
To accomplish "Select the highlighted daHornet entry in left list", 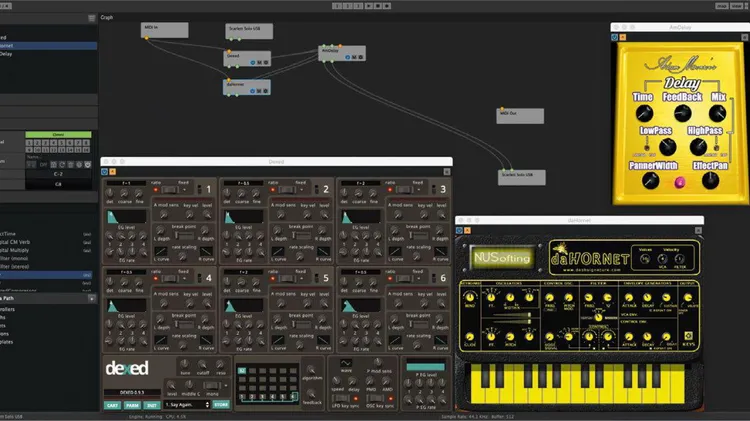I will pyautogui.click(x=48, y=45).
